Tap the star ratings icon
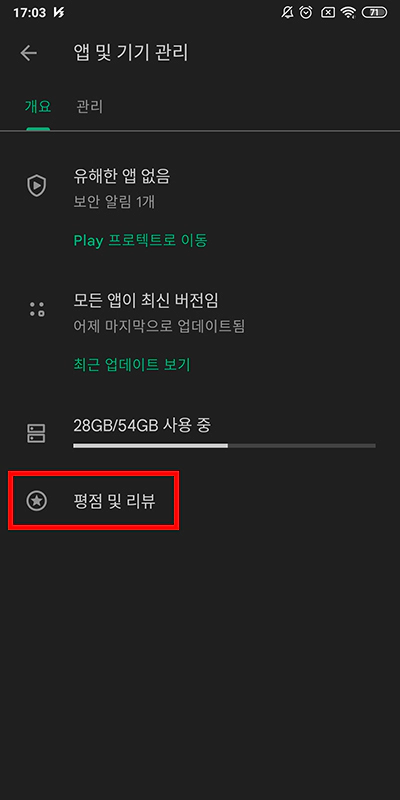This screenshot has height=800, width=400. pyautogui.click(x=36, y=501)
